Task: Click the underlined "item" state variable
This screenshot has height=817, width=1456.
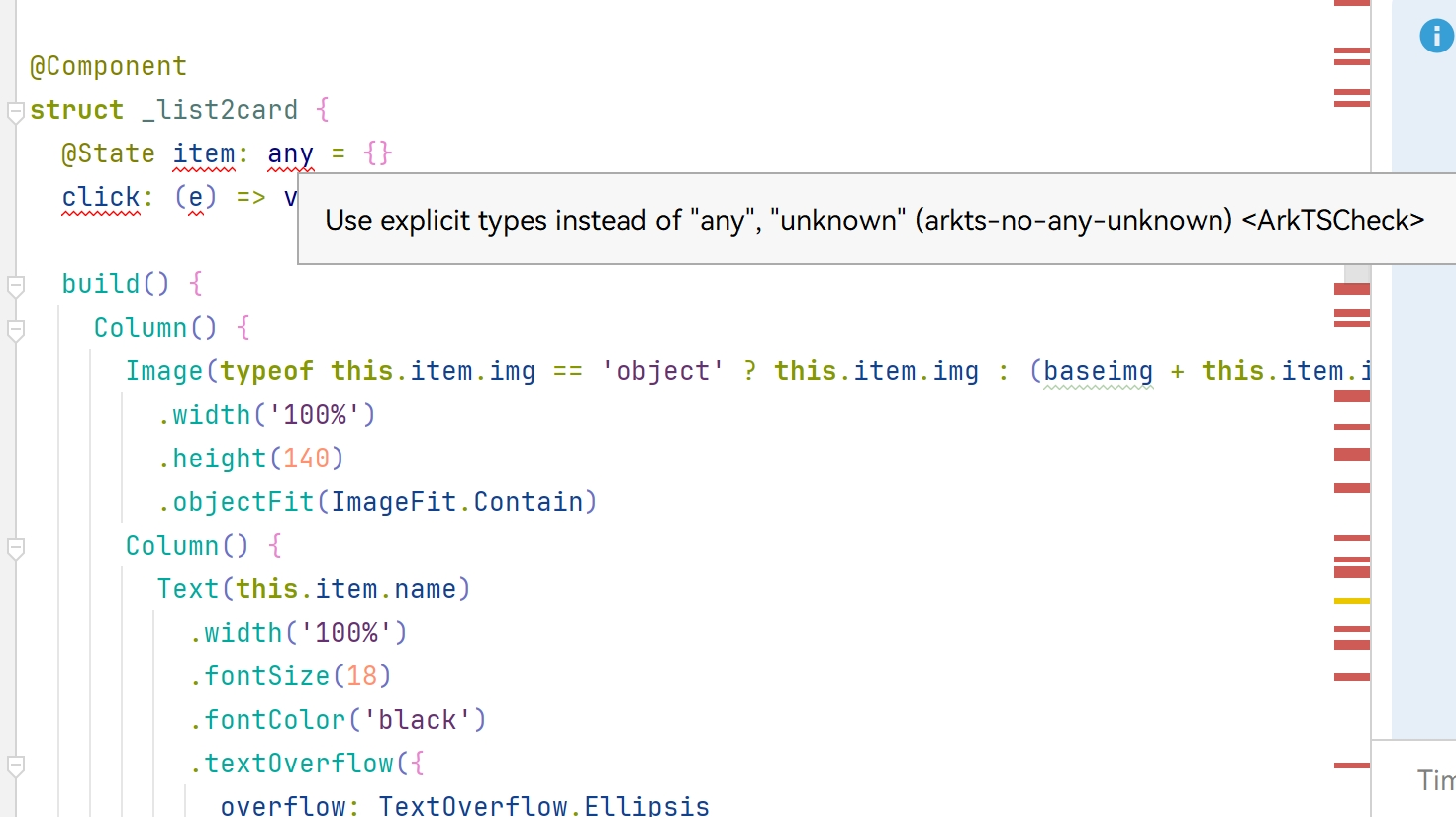Action: [x=204, y=154]
